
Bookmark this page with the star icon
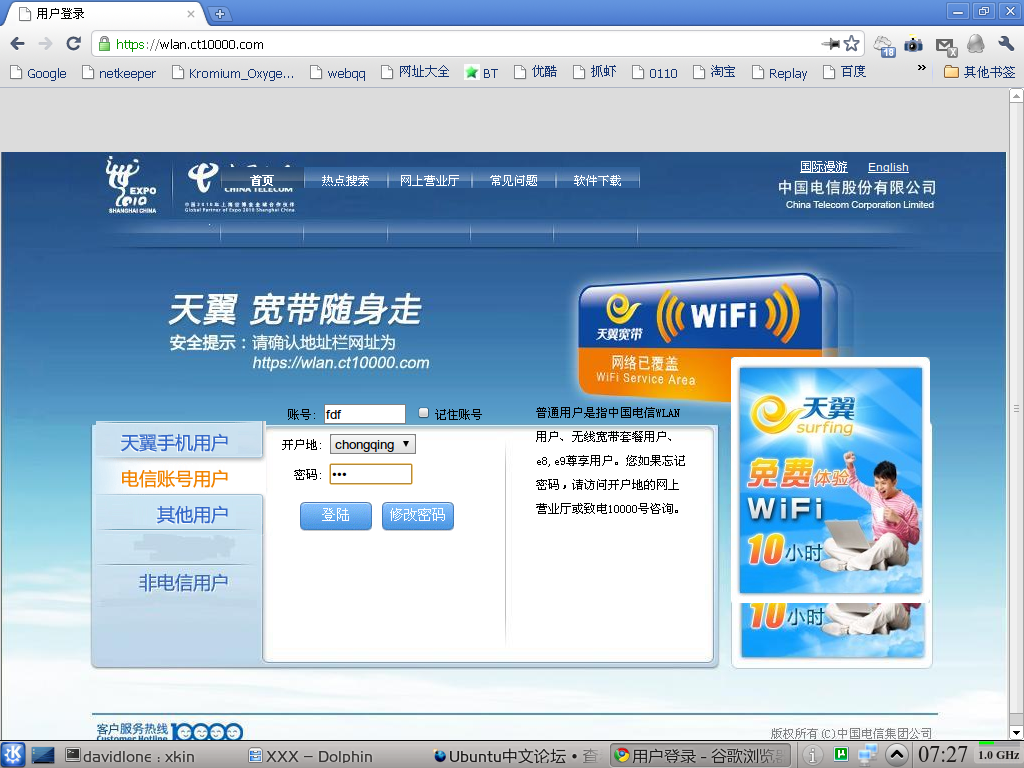(852, 44)
